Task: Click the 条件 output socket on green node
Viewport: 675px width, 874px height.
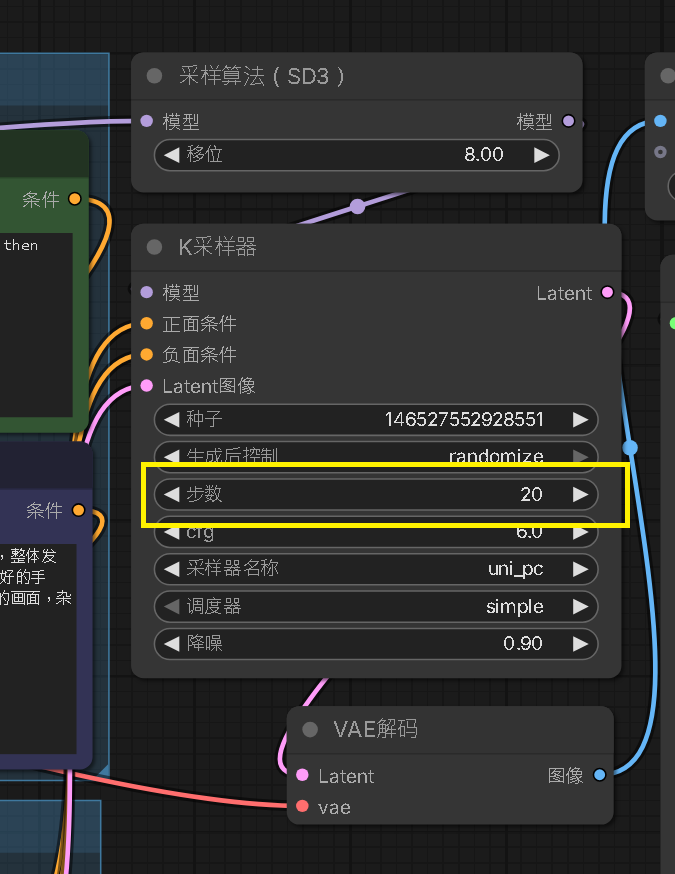Action: pos(75,198)
